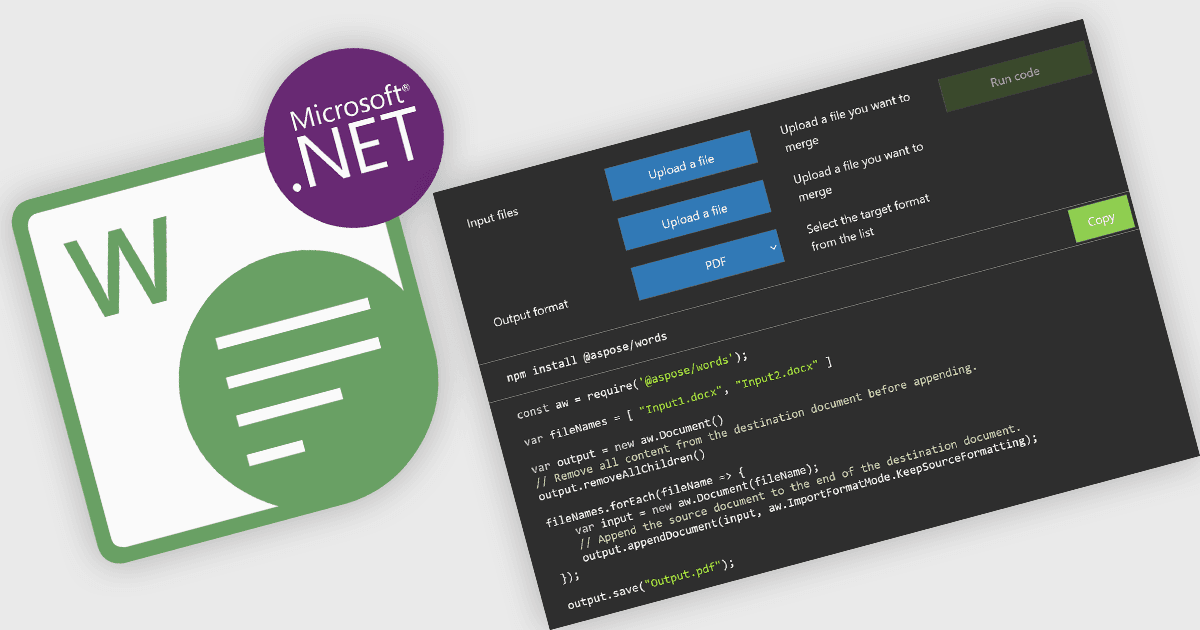The width and height of the screenshot is (1200, 630).
Task: Open the PDF output format dropdown
Action: (x=708, y=263)
